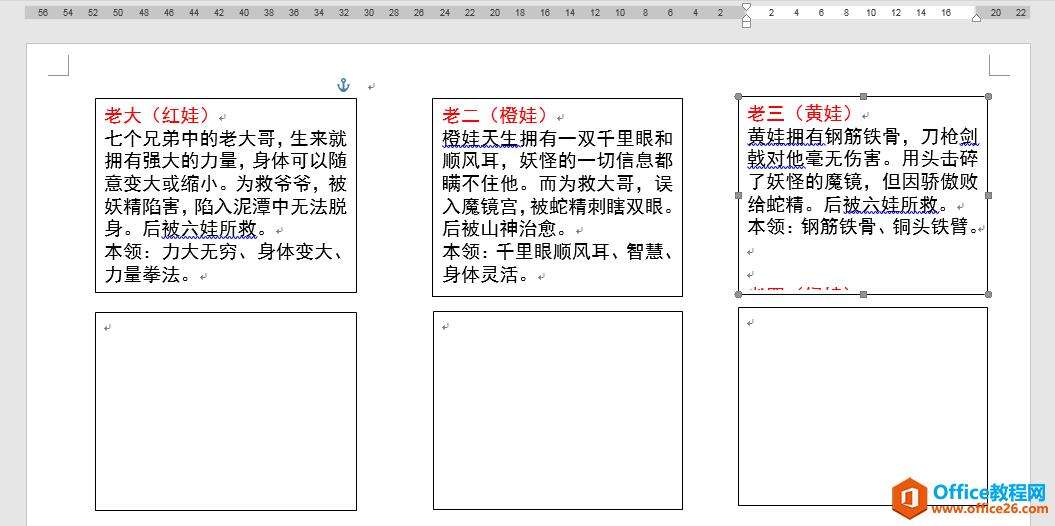1055x526 pixels.
Task: Click bottom-right resize handle of selected text box
Action: (x=988, y=294)
